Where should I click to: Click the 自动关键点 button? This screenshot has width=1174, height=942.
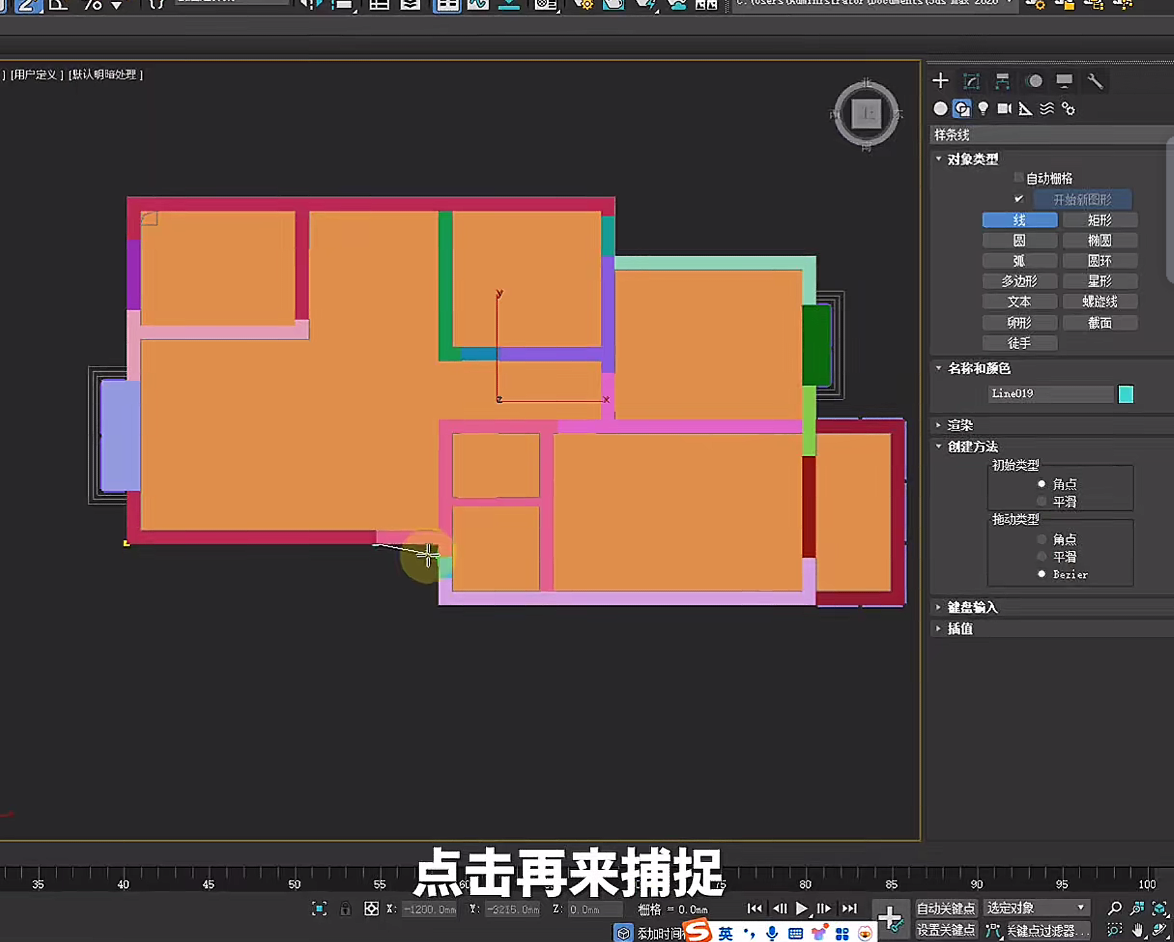pos(945,908)
